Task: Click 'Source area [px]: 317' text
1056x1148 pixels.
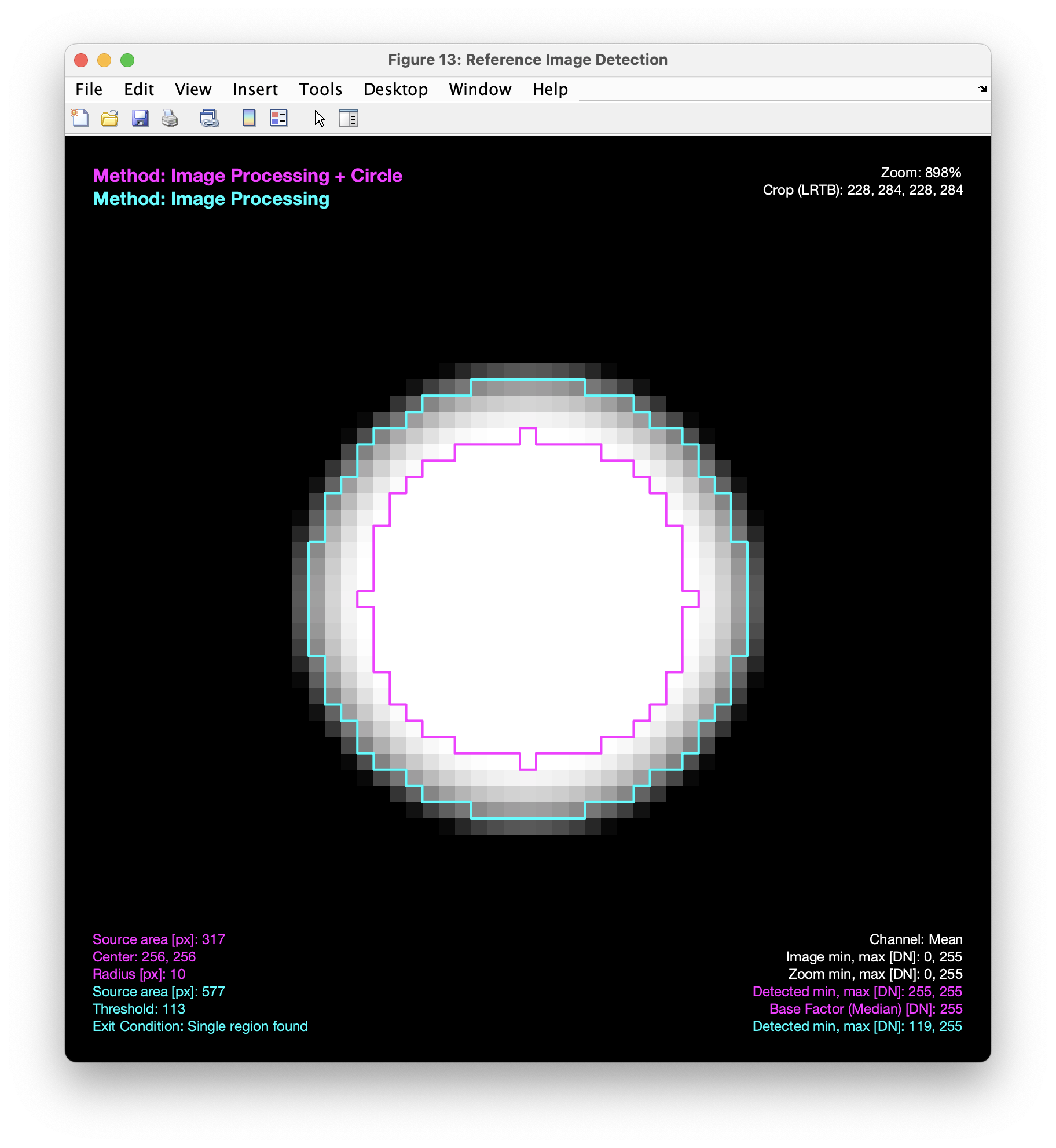Action: click(159, 939)
